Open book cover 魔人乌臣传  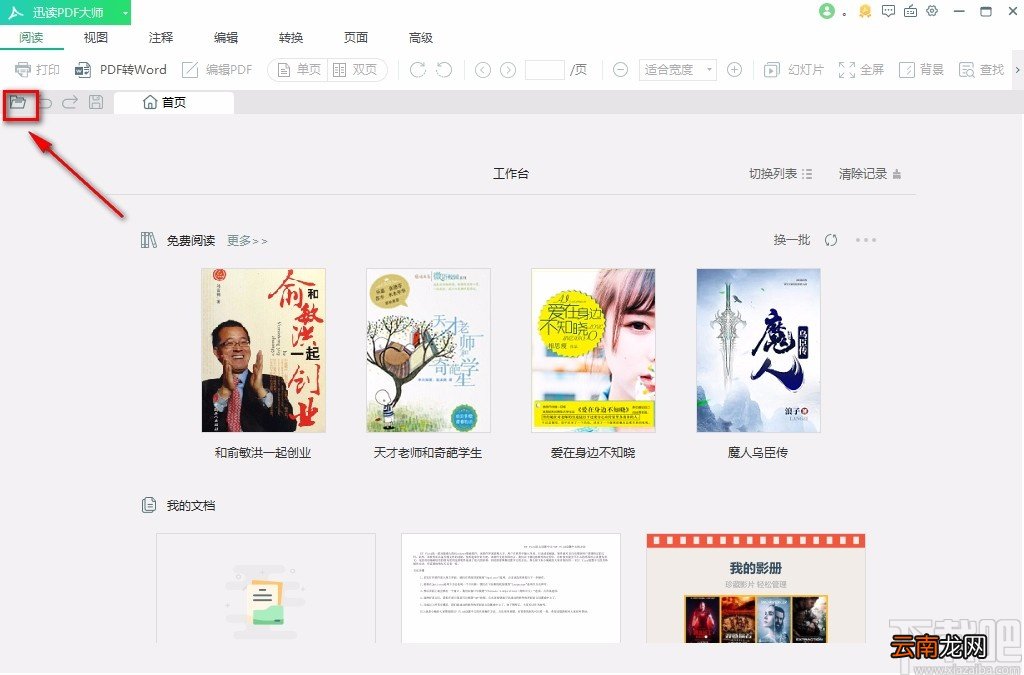coord(758,350)
